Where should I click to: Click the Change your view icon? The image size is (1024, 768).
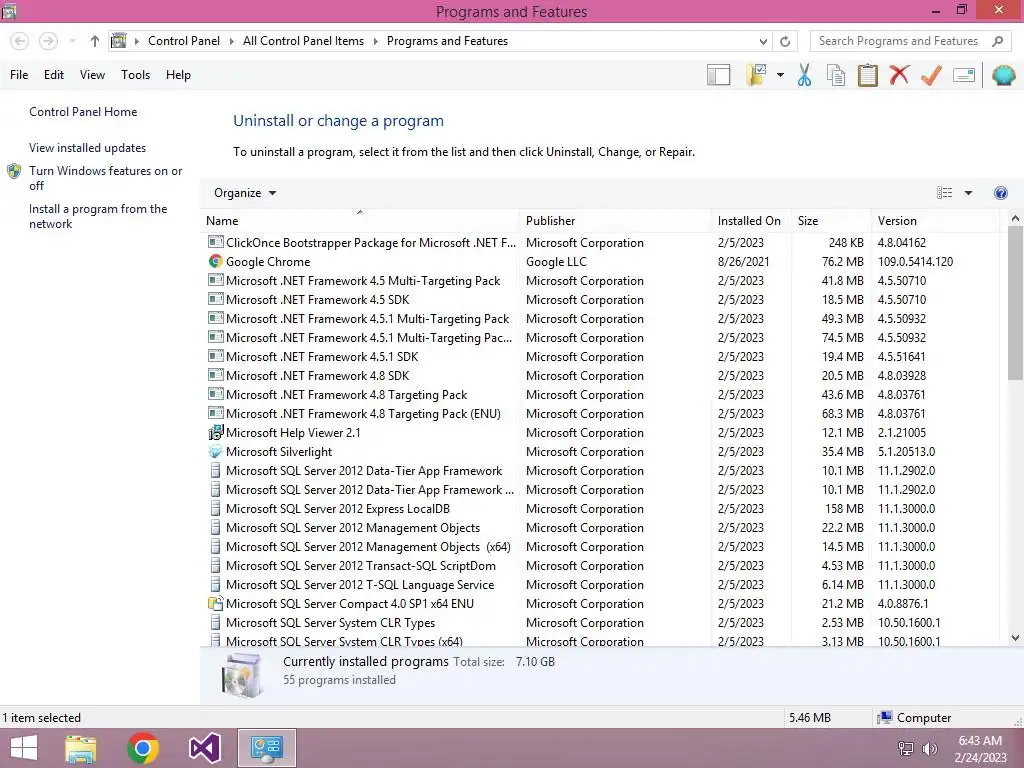(944, 193)
